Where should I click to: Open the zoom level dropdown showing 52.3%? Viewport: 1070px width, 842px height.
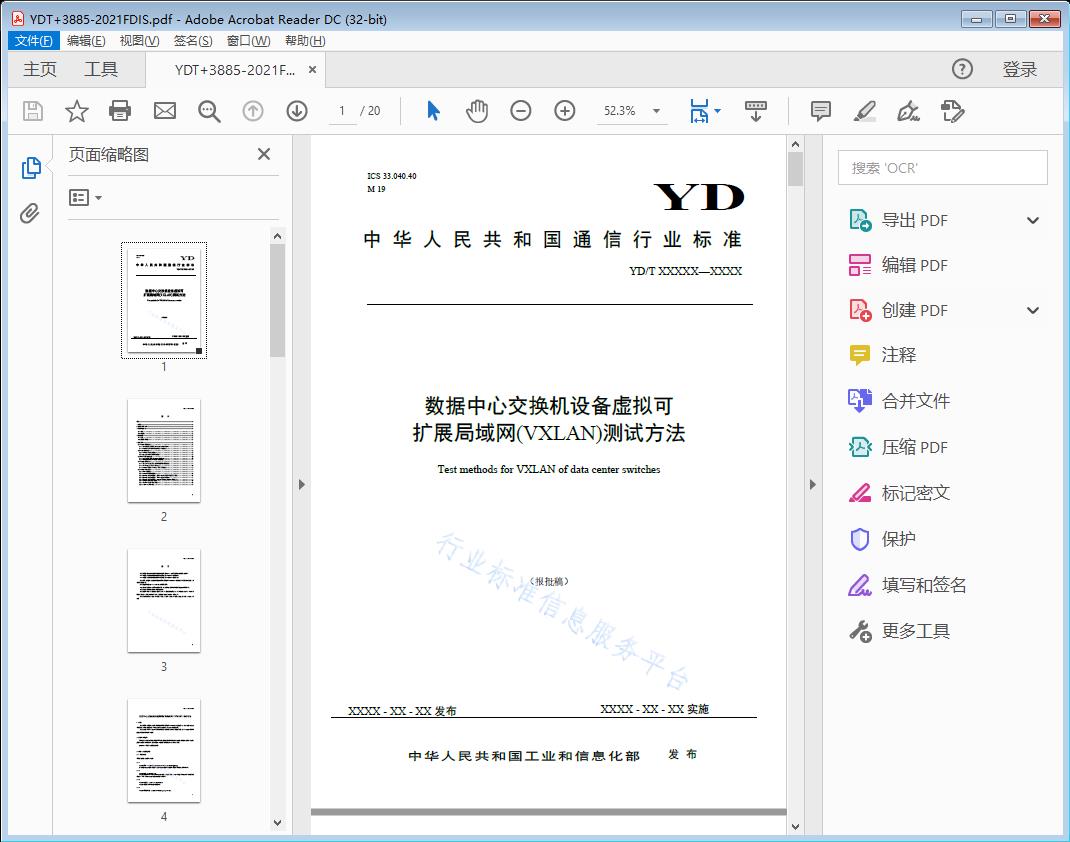coord(632,111)
